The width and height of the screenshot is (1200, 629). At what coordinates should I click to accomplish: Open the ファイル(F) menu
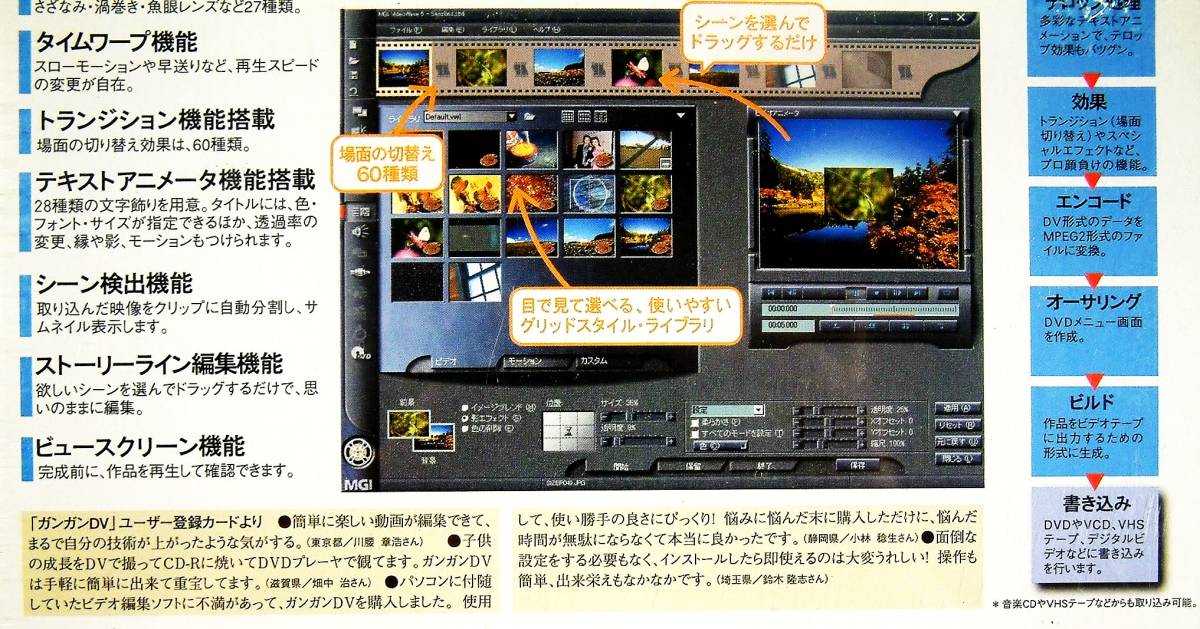[408, 32]
